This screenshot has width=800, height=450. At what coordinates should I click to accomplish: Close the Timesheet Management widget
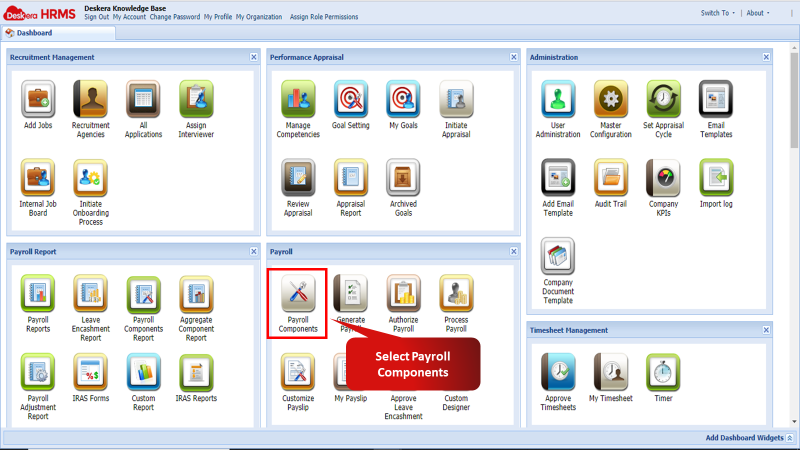tap(766, 330)
